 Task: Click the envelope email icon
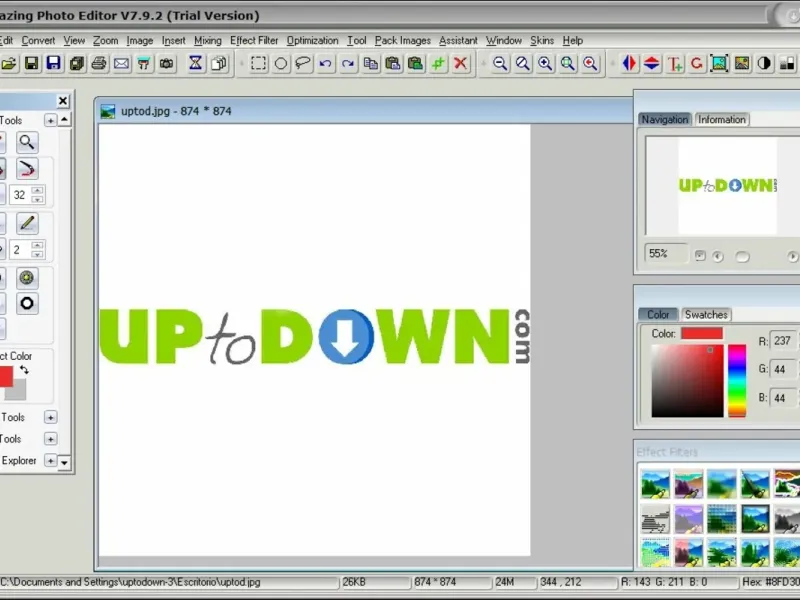point(121,64)
